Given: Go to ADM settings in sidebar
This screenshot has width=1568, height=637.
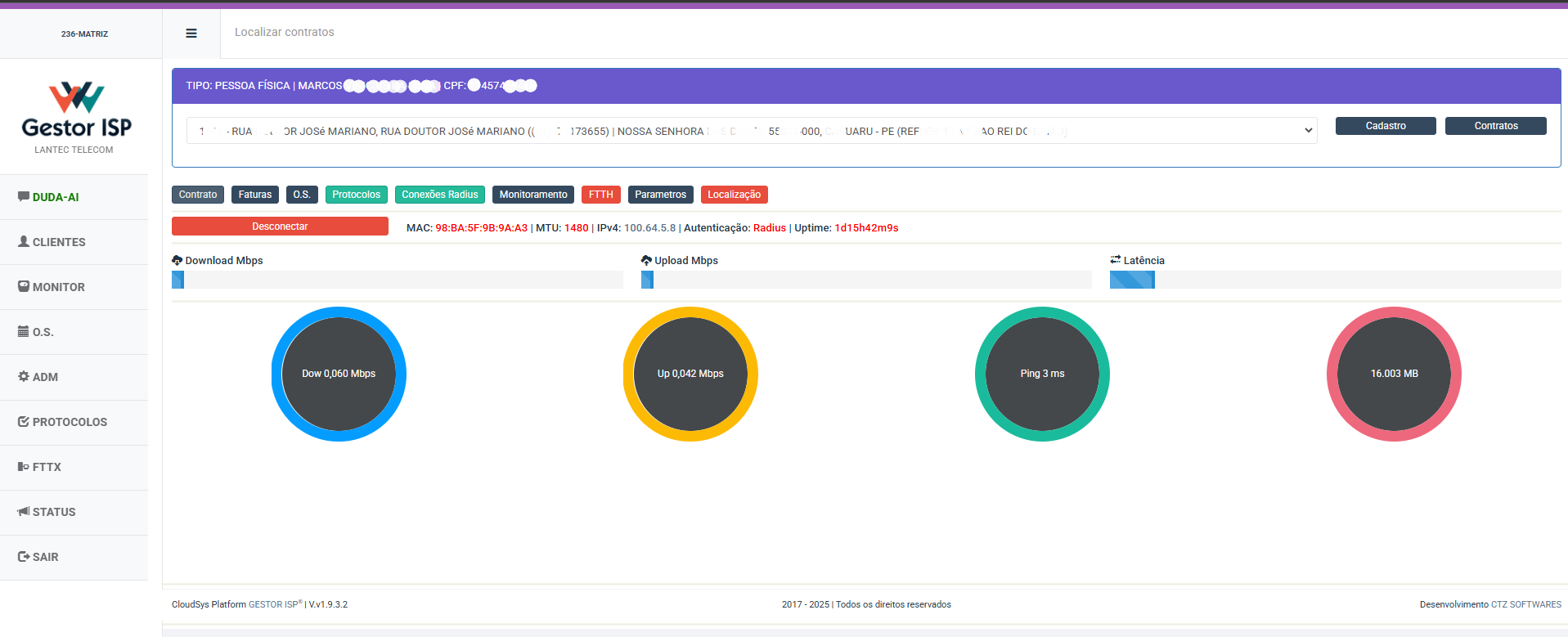Looking at the screenshot, I should pos(45,377).
